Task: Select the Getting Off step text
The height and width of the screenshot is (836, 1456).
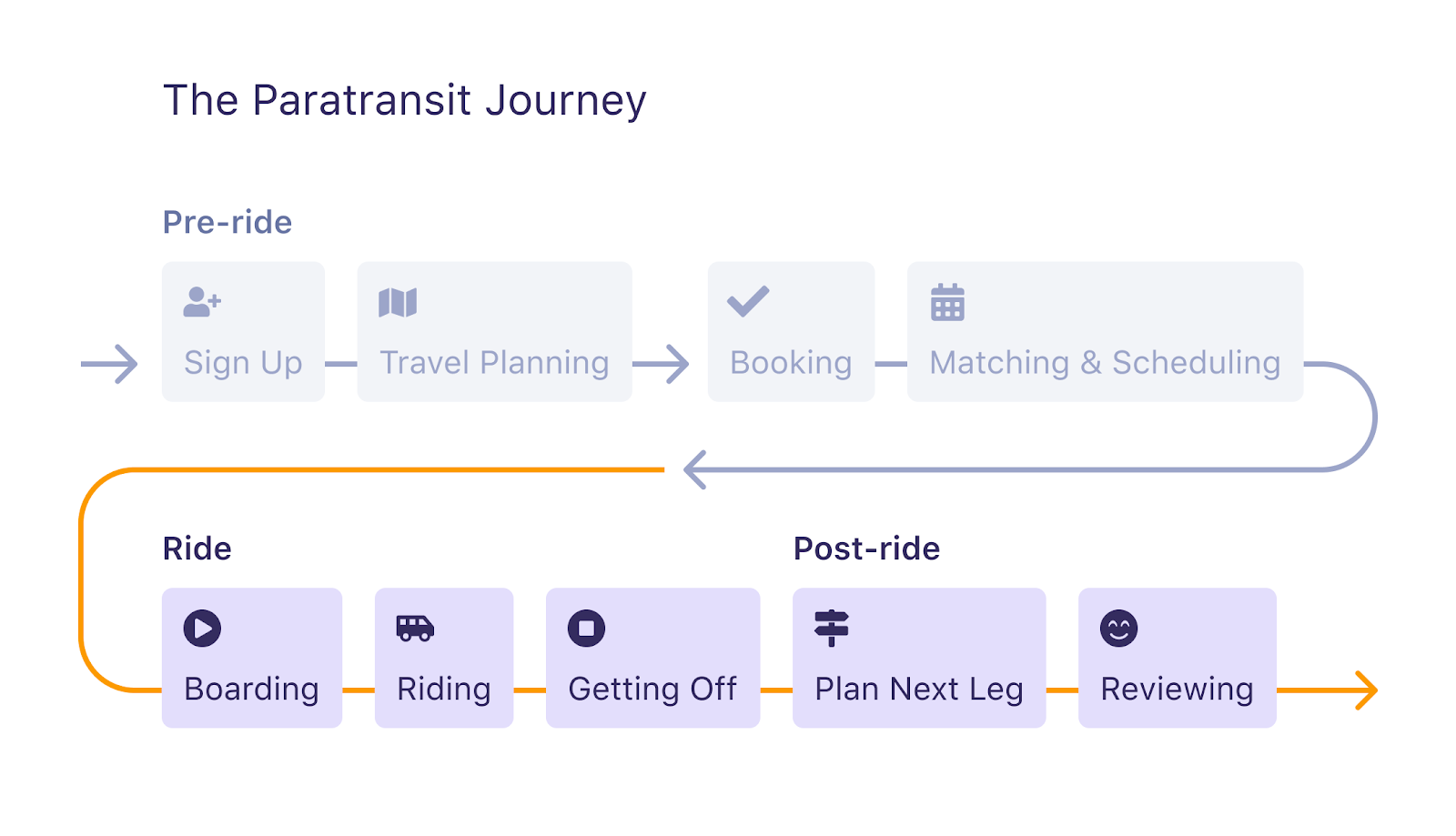Action: click(652, 690)
